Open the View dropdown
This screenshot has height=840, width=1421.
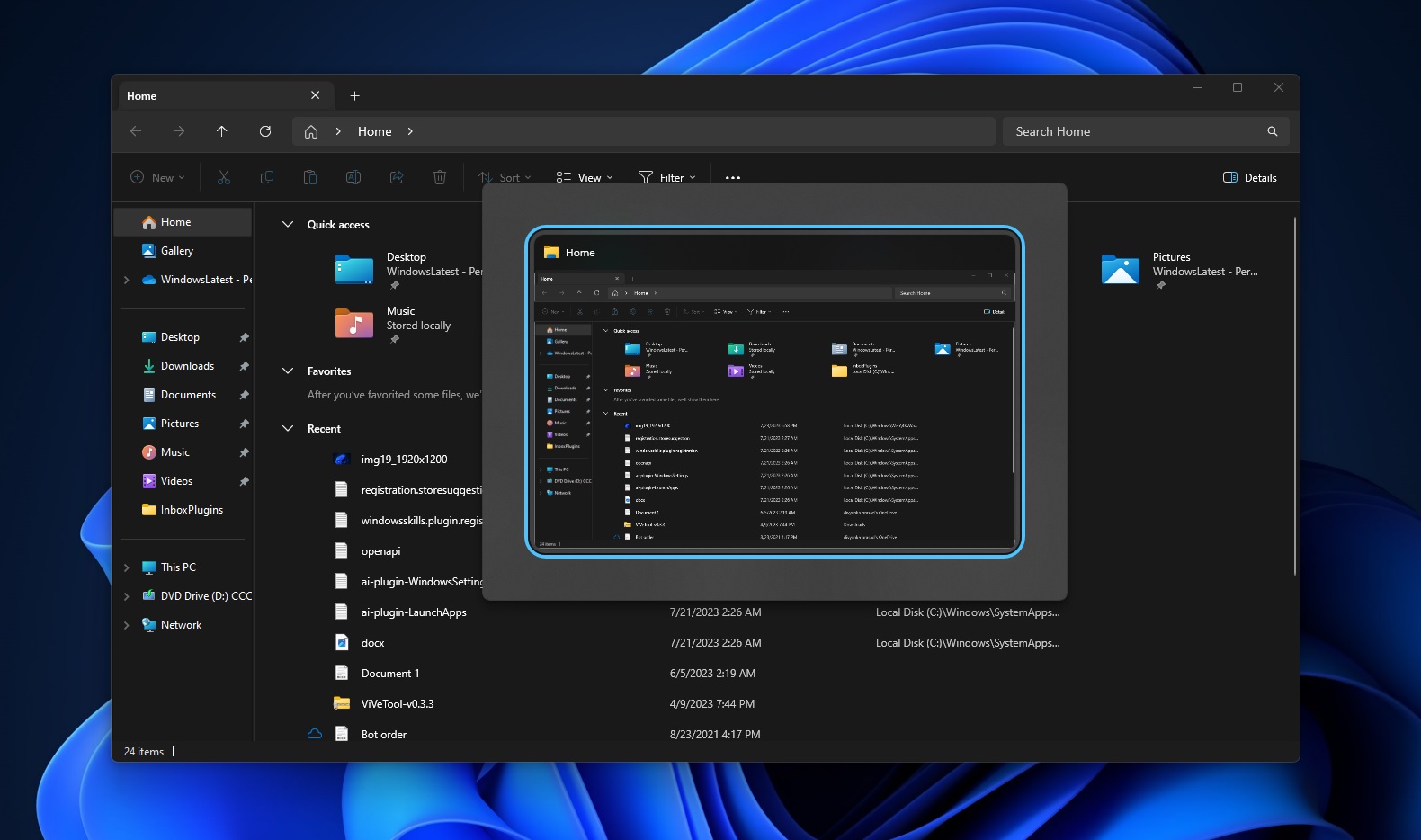coord(585,177)
